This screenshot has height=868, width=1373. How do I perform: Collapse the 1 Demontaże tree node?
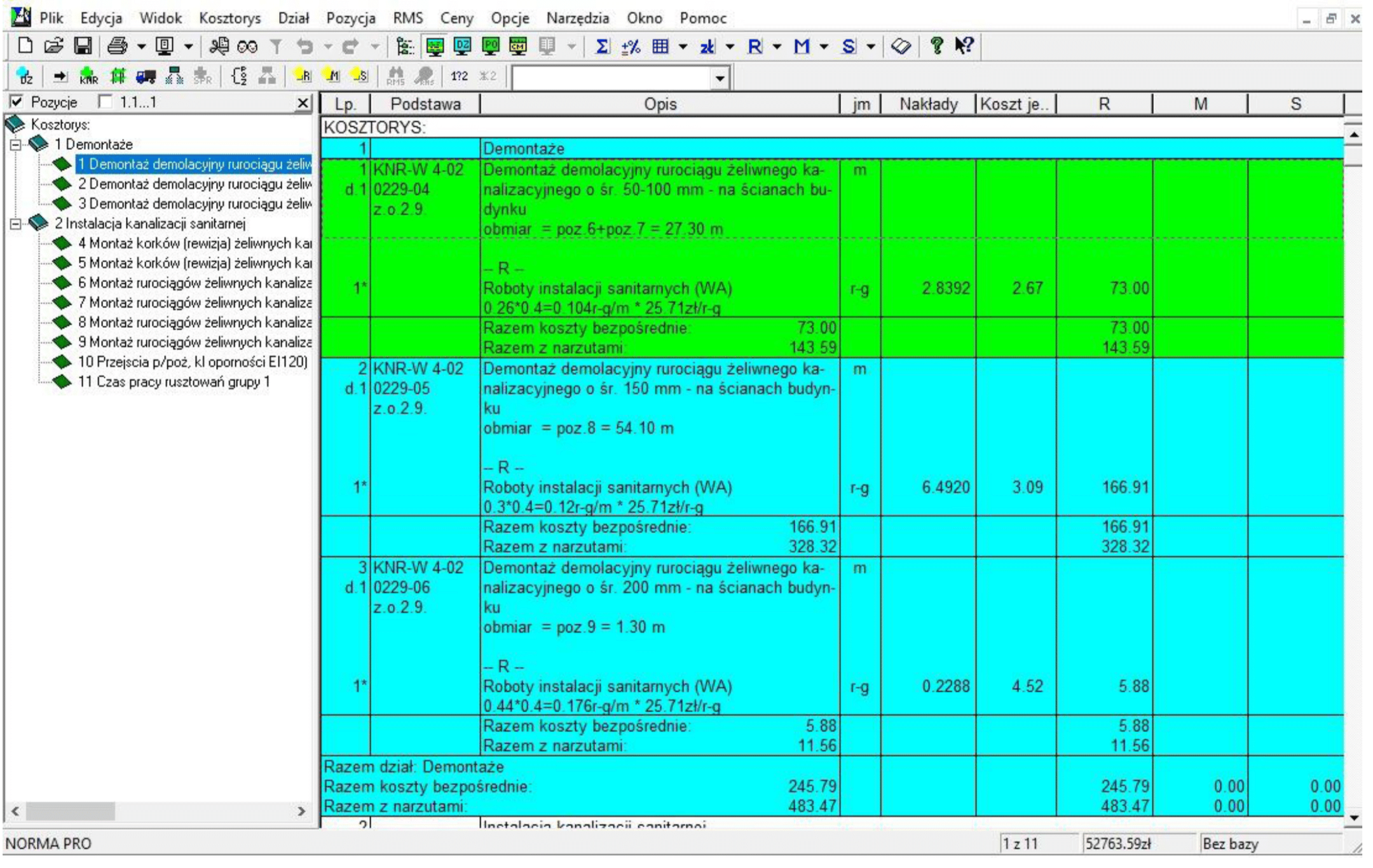click(x=16, y=145)
